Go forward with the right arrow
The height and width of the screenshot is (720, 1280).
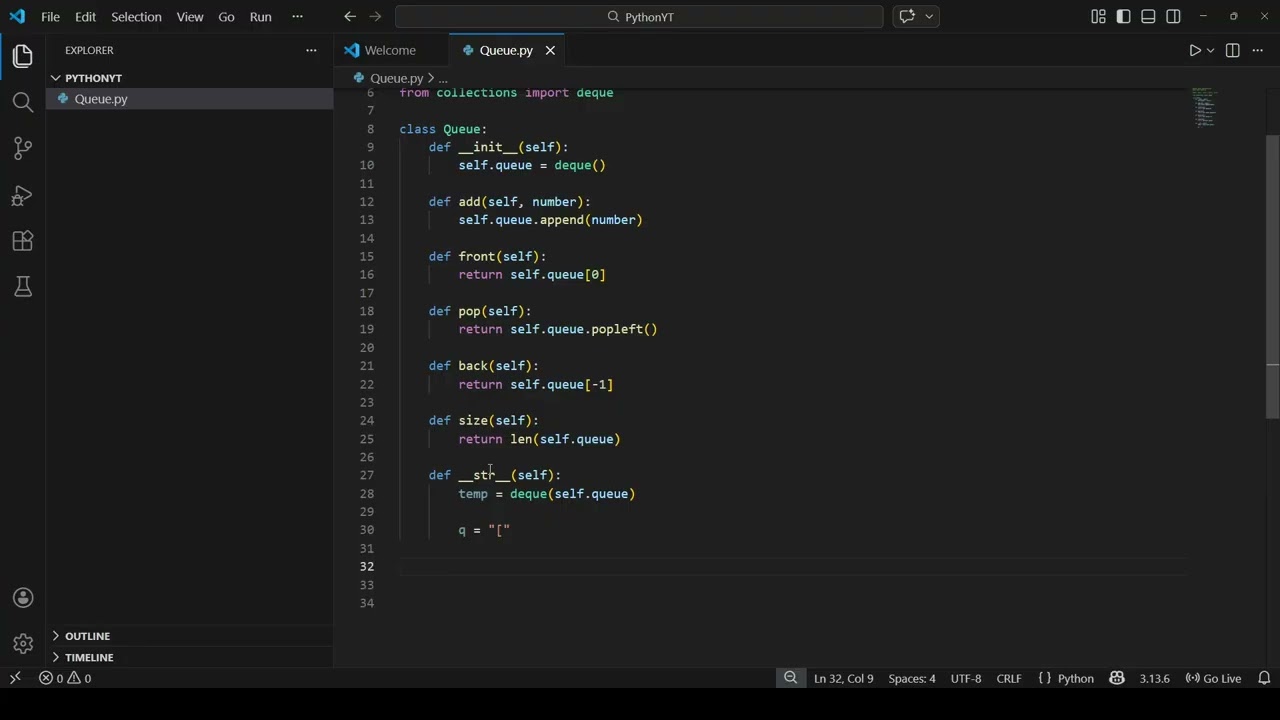tap(376, 16)
